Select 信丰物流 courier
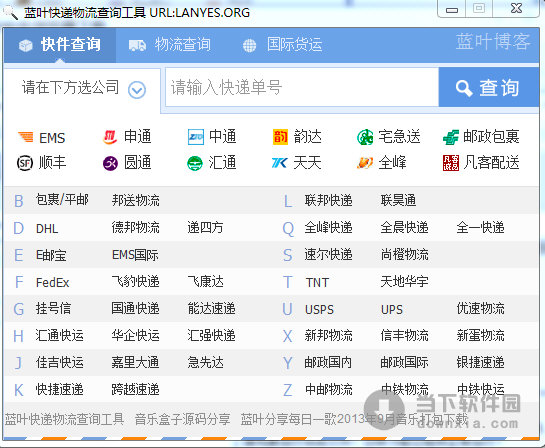 click(405, 336)
